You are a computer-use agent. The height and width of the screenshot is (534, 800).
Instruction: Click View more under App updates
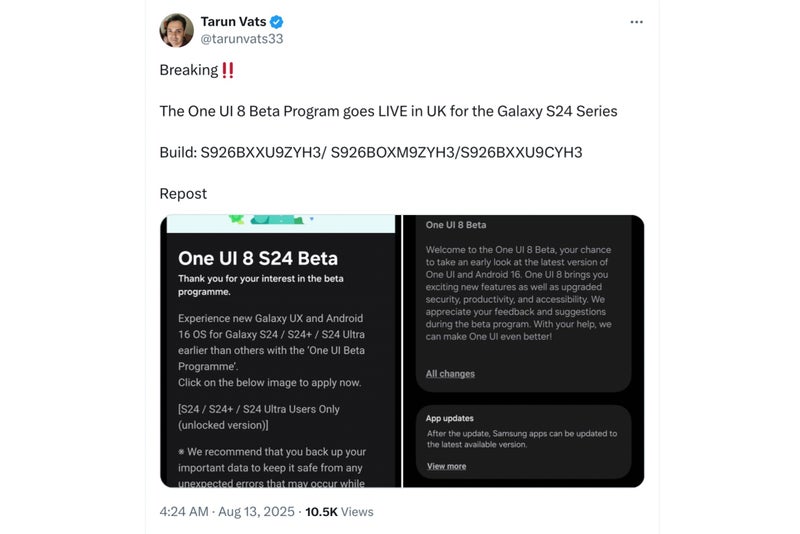[446, 466]
